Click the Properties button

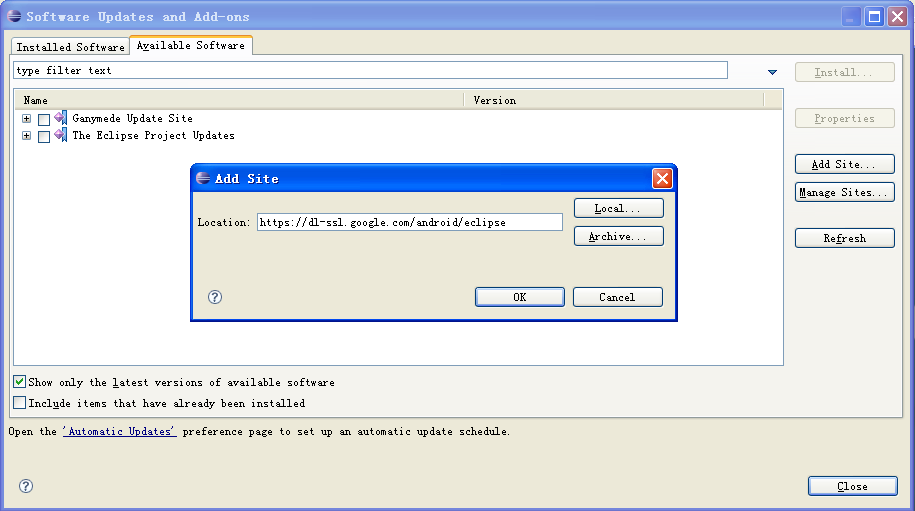844,118
